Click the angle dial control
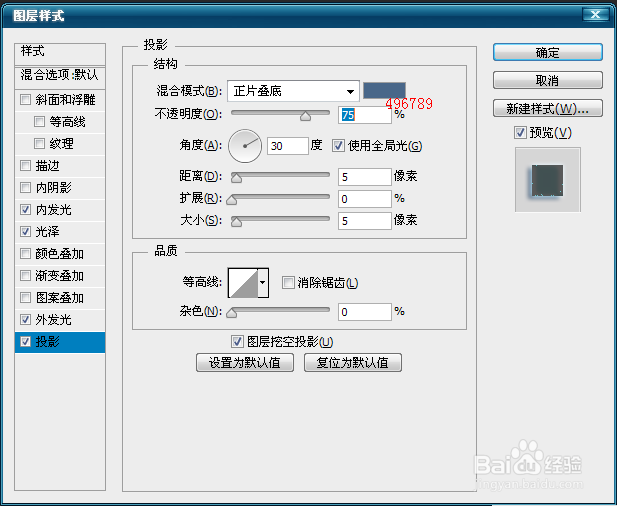Viewport: 617px width, 506px height. click(x=245, y=146)
